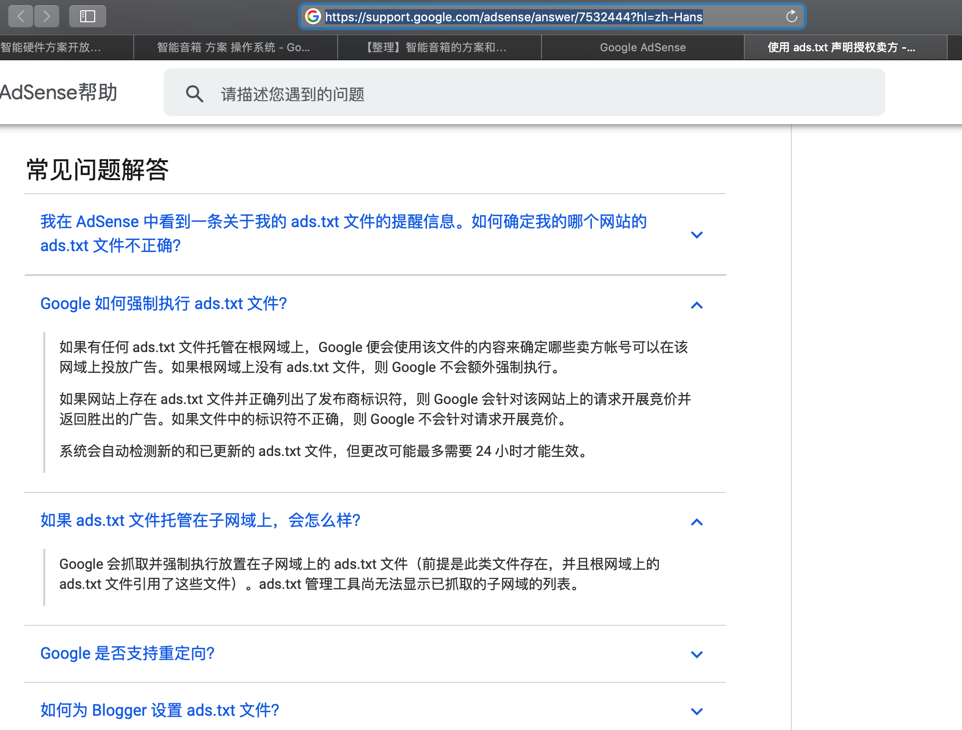Focus the 请描述您遇到的问题 search box
This screenshot has height=730, width=962.
[524, 93]
